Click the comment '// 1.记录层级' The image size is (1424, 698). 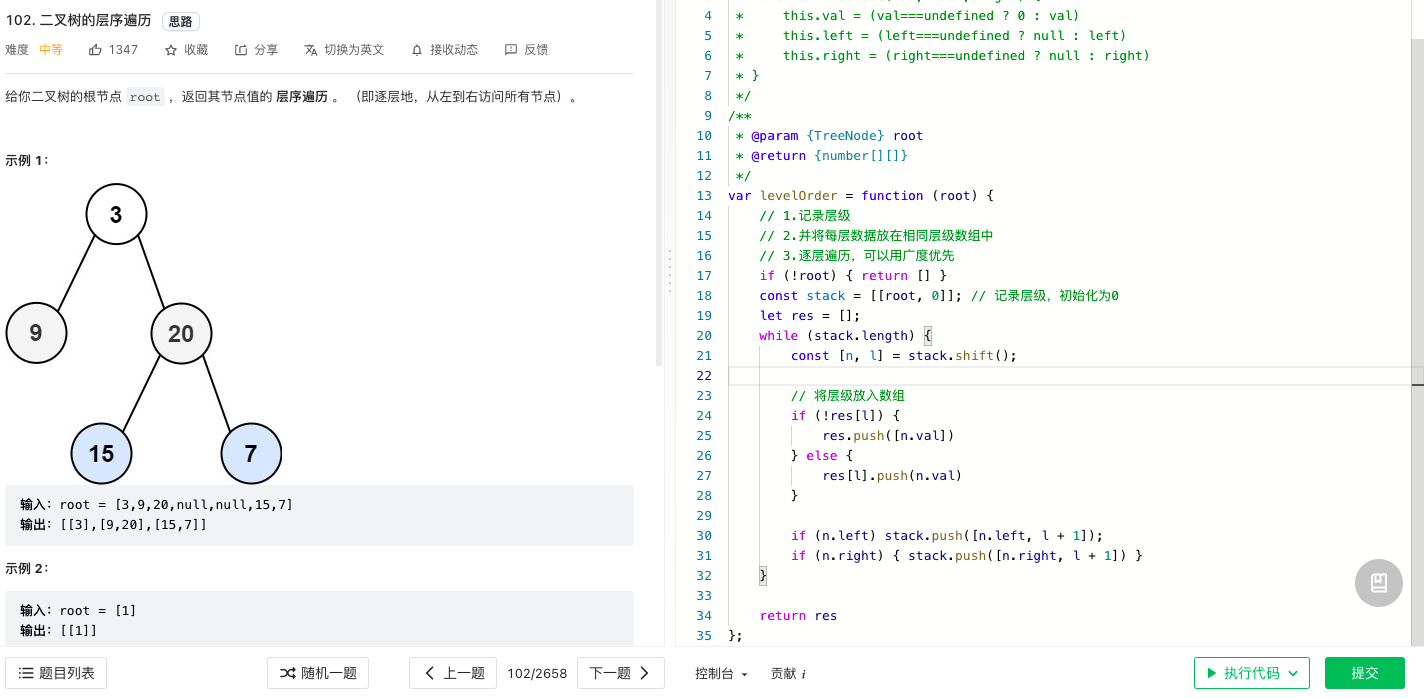click(805, 216)
